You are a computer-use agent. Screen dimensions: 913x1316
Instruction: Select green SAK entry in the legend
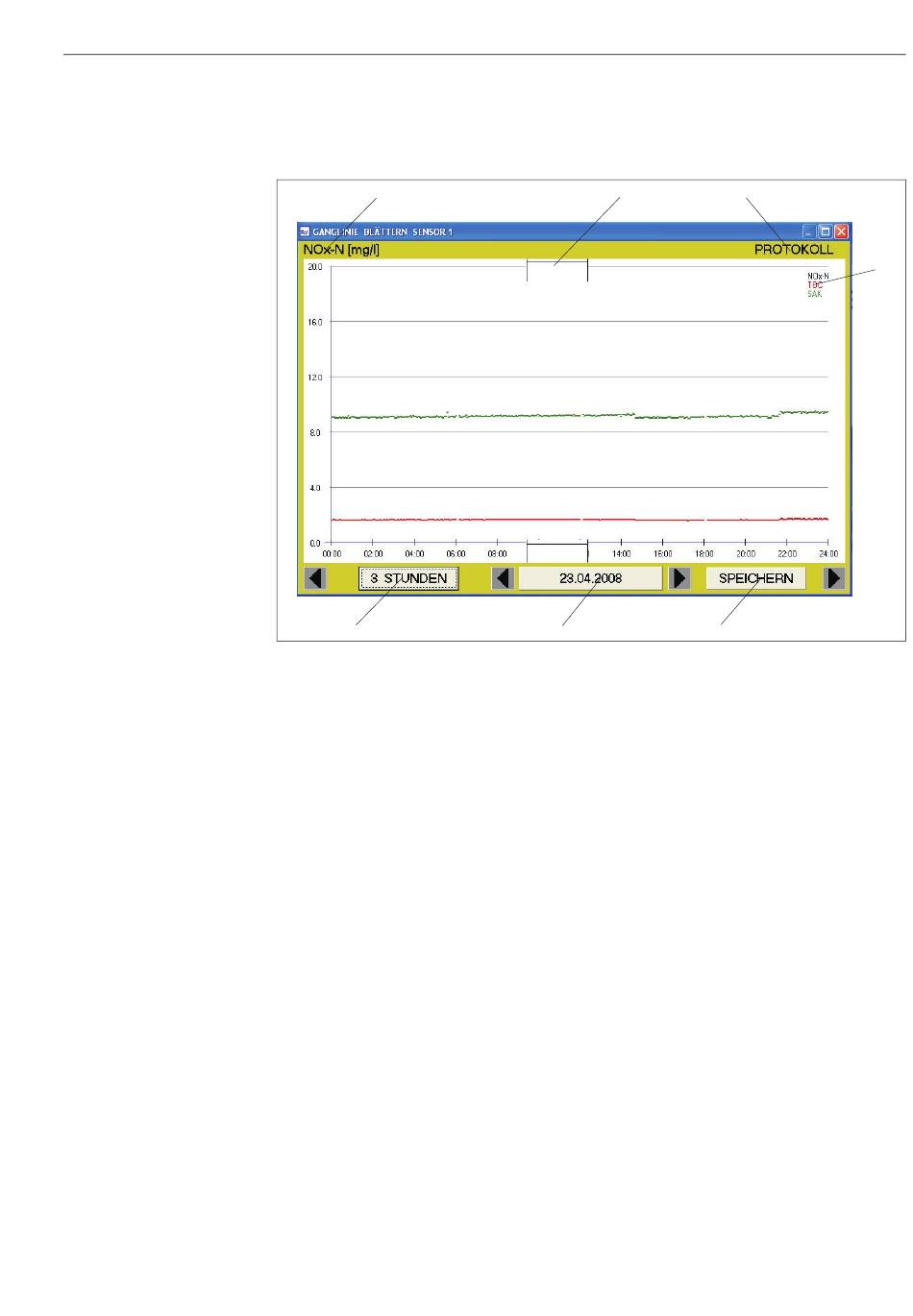point(814,294)
